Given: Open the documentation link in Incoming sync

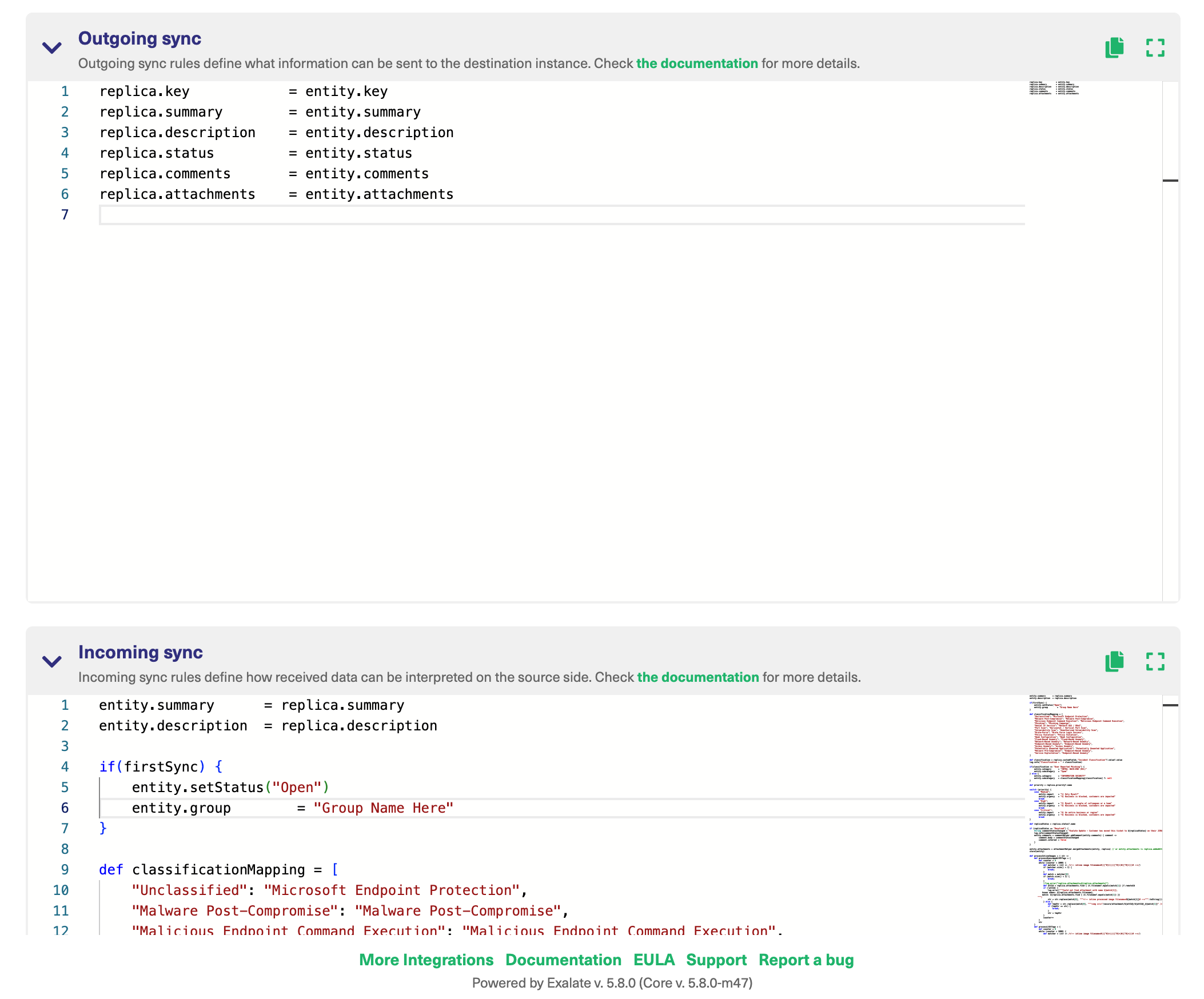Looking at the screenshot, I should [x=697, y=677].
